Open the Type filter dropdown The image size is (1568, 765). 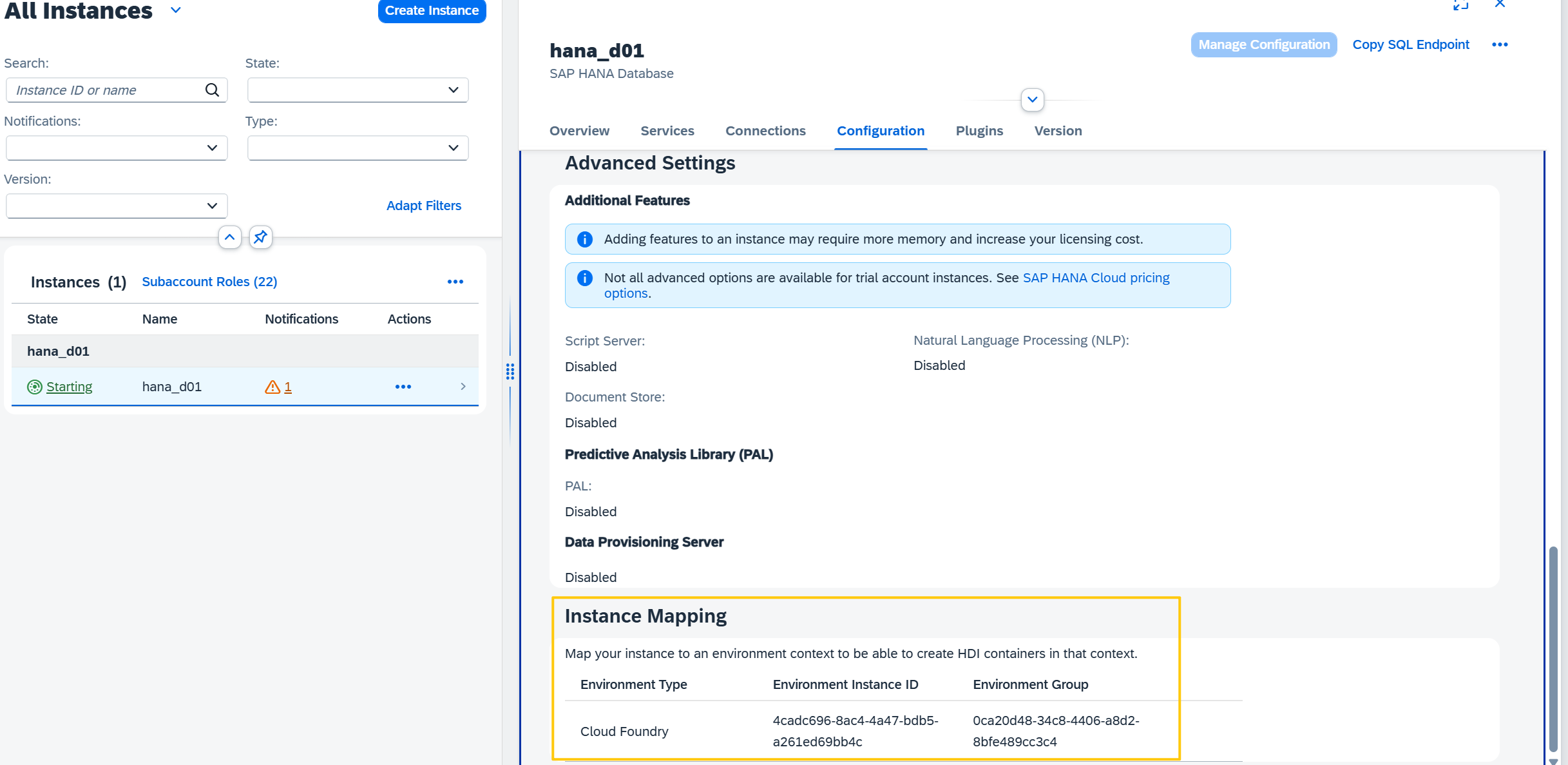[358, 148]
